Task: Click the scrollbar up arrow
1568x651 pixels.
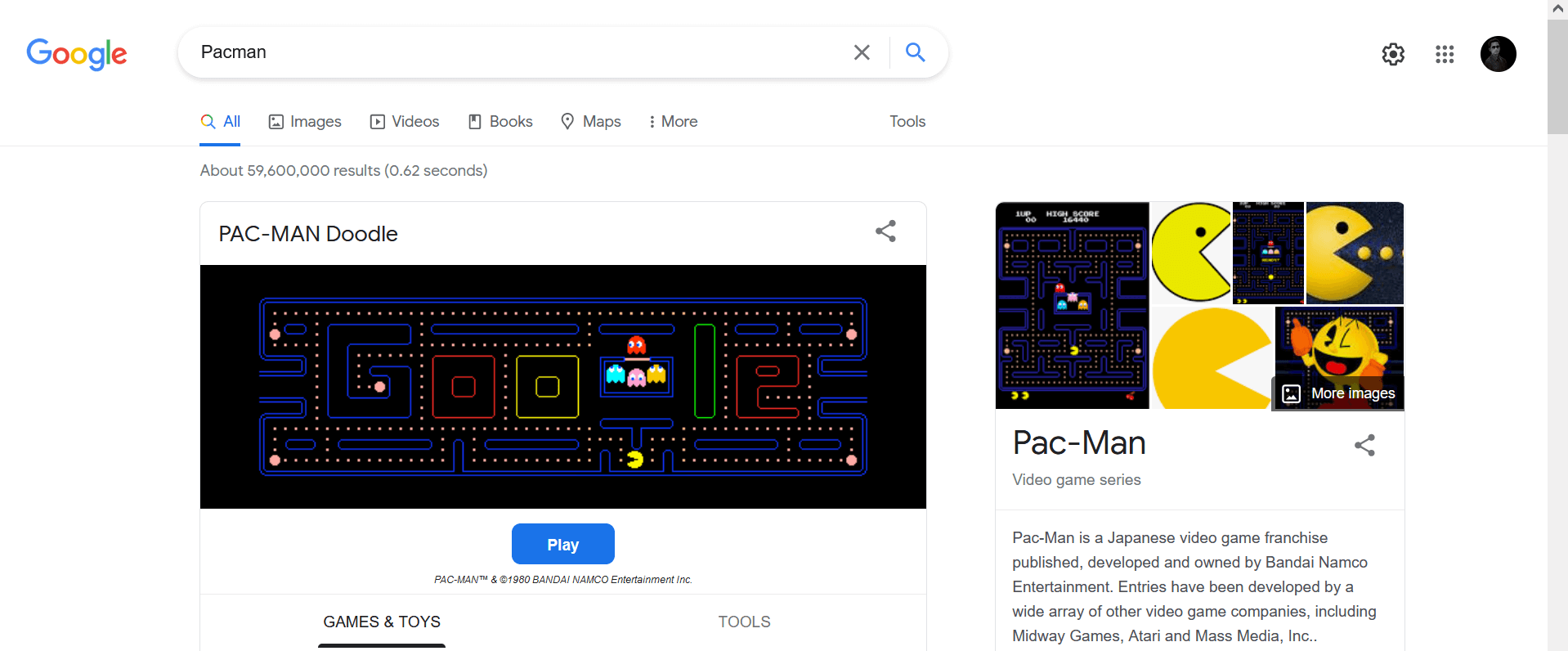Action: coord(1557,9)
